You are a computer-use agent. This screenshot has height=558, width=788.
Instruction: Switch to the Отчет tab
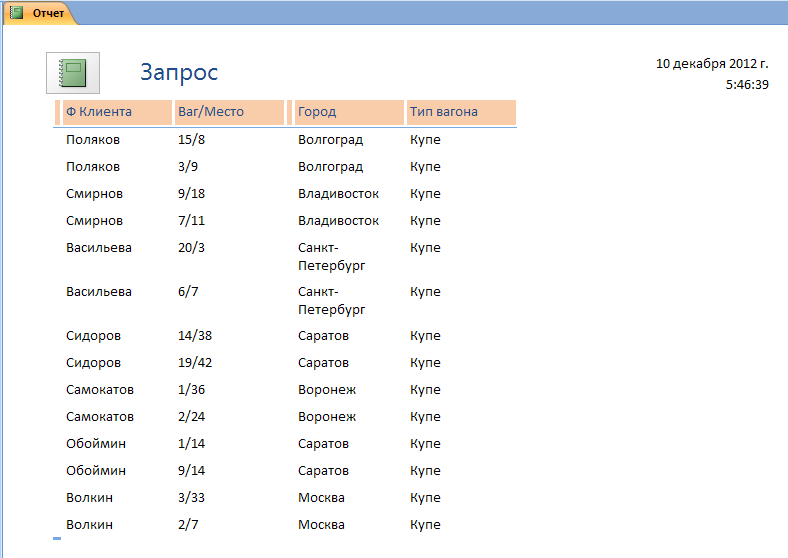coord(40,13)
